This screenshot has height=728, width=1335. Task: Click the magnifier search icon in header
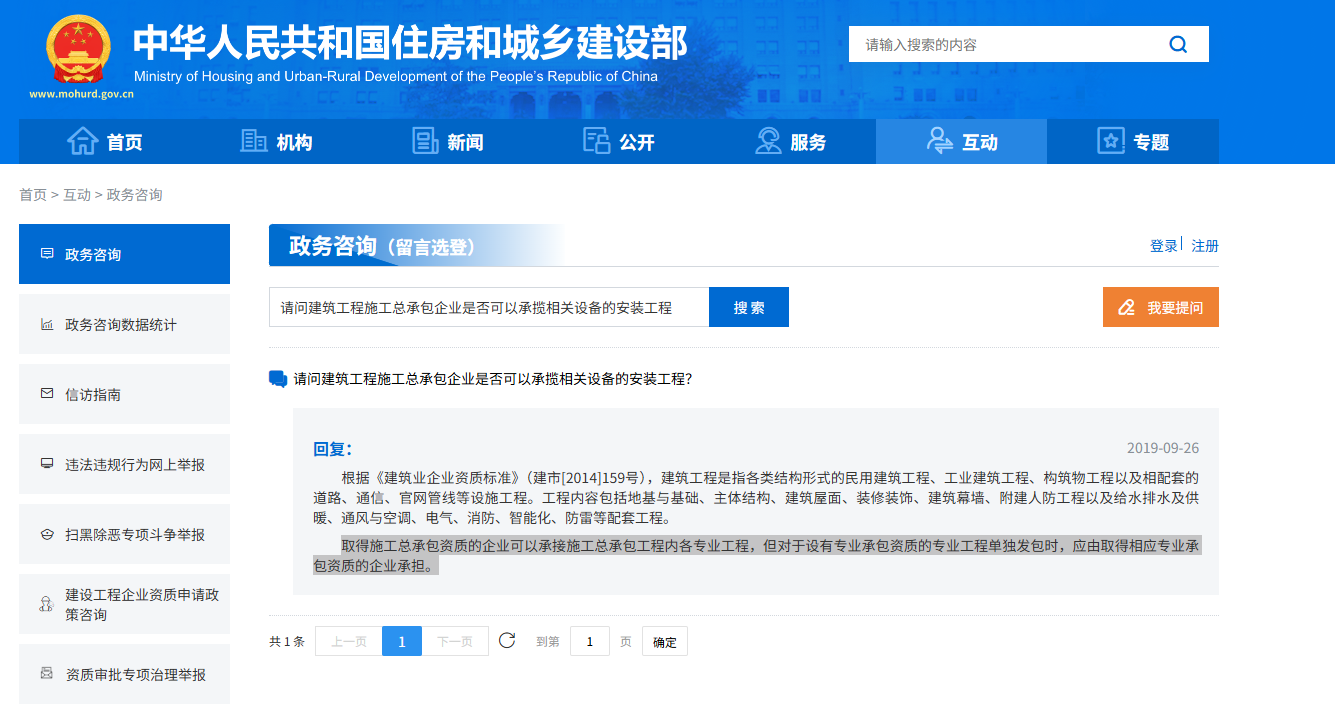coord(1177,44)
